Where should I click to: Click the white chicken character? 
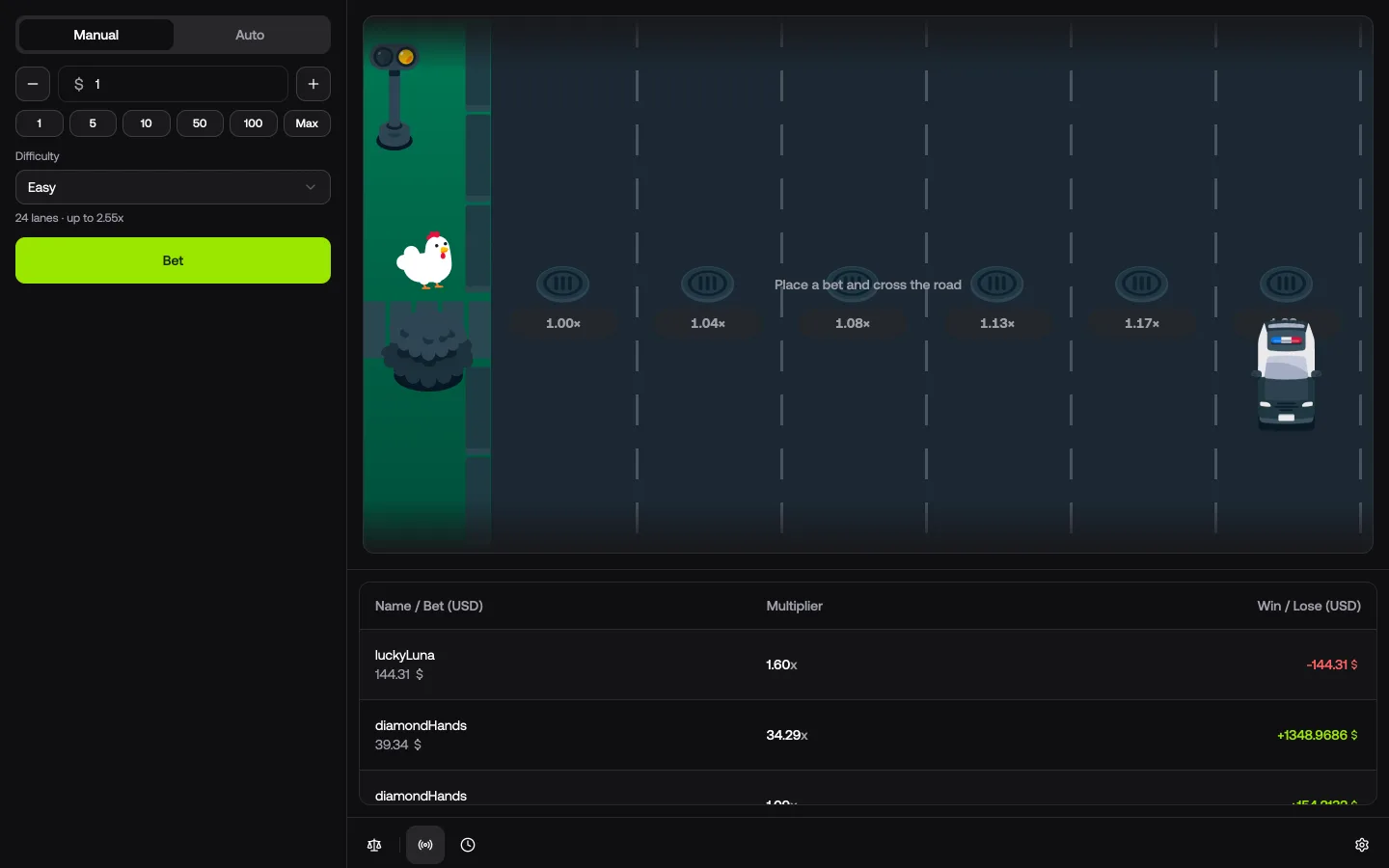425,259
